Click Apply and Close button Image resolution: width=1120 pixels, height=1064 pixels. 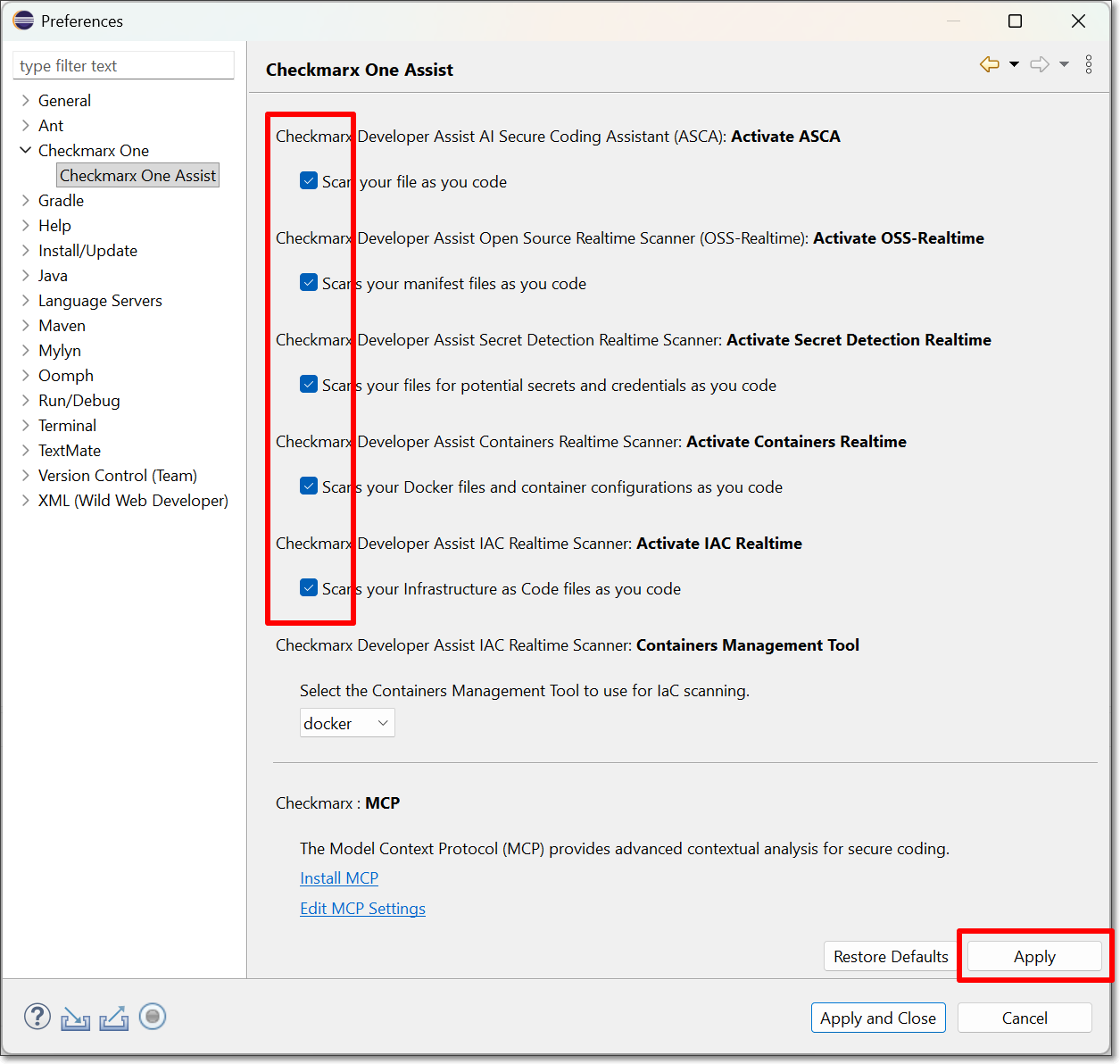878,1018
